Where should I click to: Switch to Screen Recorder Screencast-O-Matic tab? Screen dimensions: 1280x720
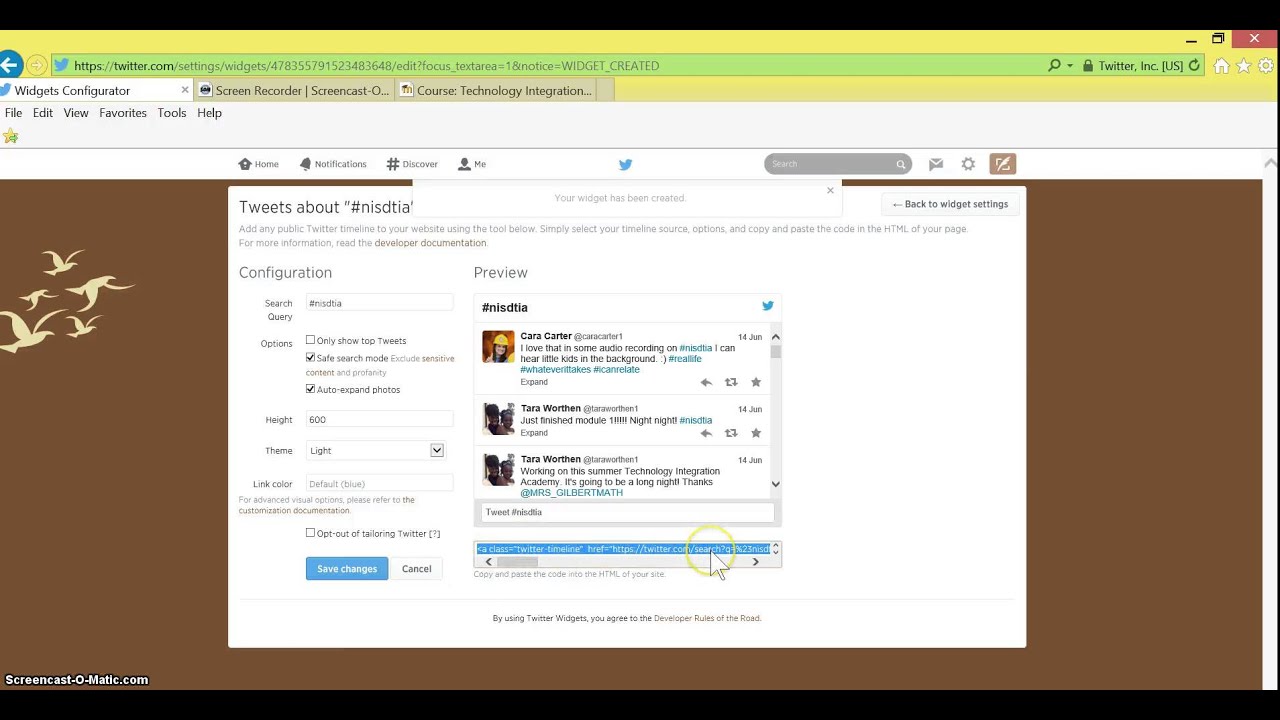point(295,90)
